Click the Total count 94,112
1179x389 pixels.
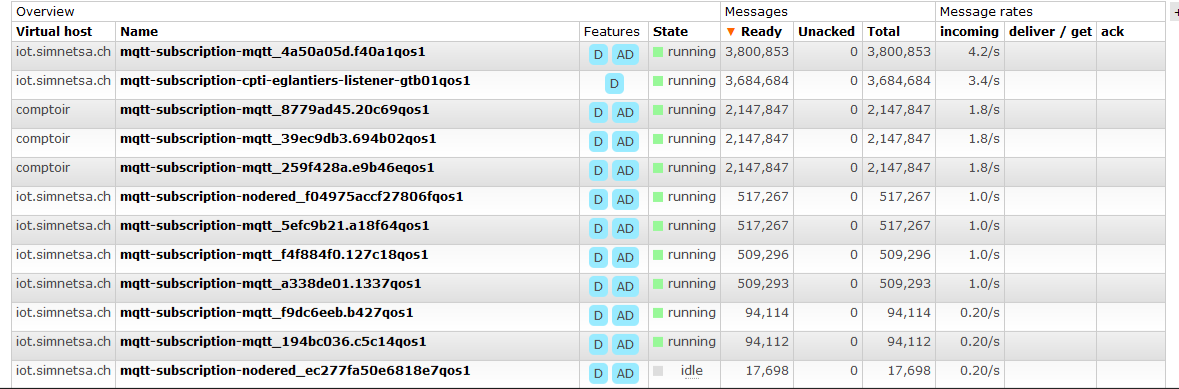tap(909, 342)
